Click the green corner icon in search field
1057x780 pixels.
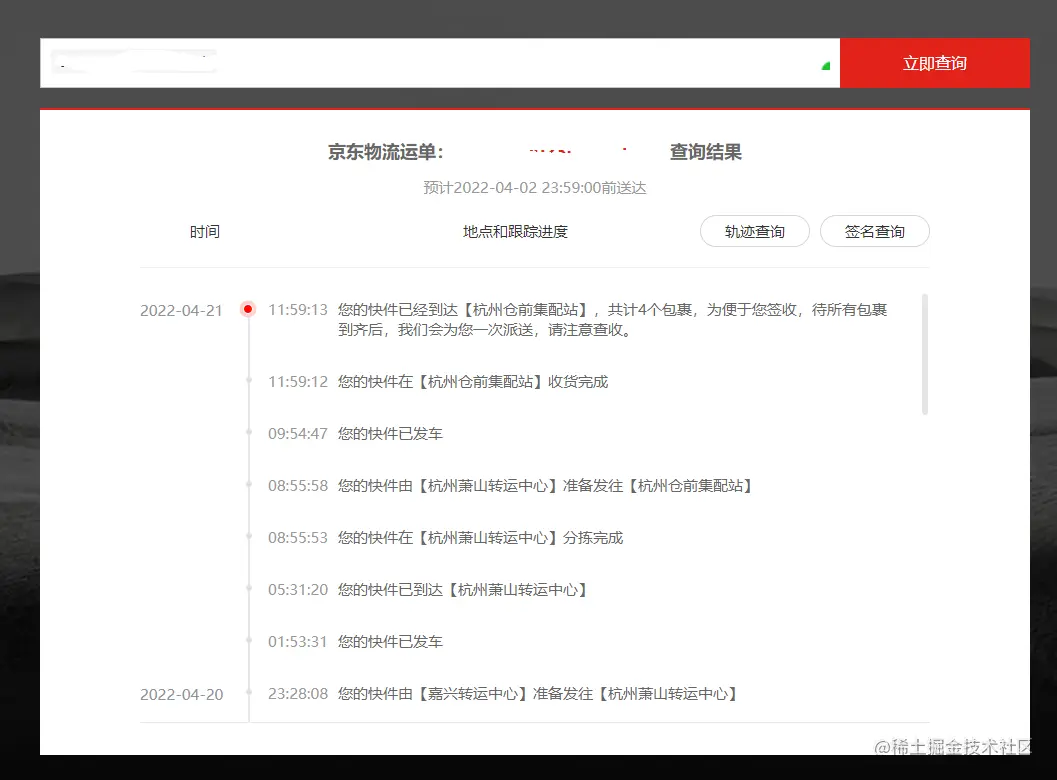[x=826, y=66]
